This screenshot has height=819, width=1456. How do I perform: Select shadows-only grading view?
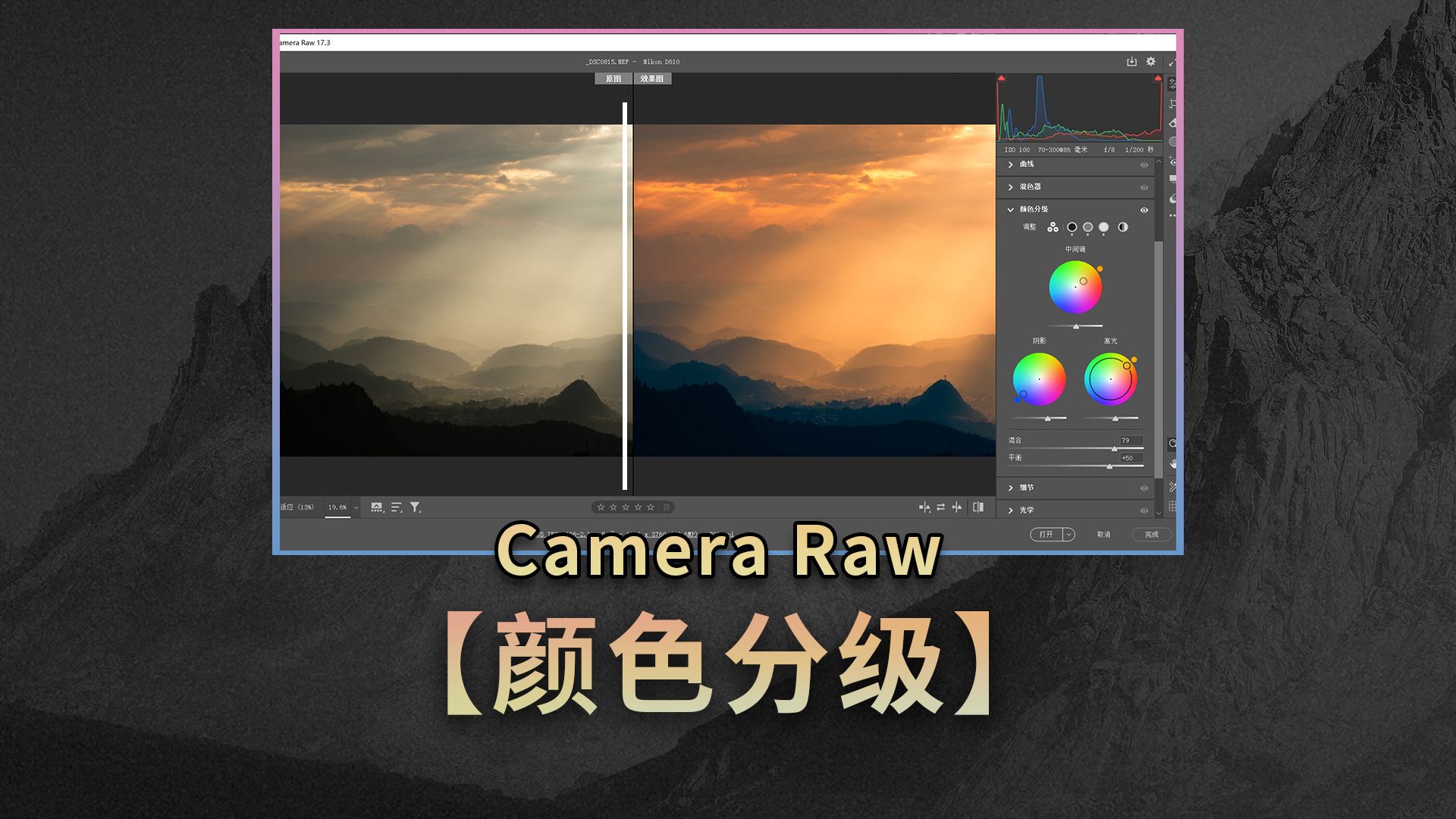coord(1072,227)
